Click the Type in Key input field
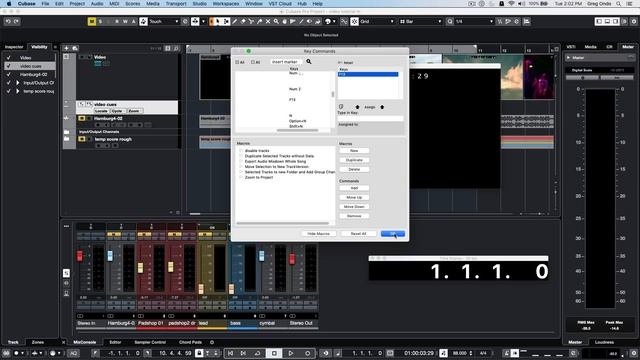Image resolution: width=640 pixels, height=360 pixels. [370, 118]
